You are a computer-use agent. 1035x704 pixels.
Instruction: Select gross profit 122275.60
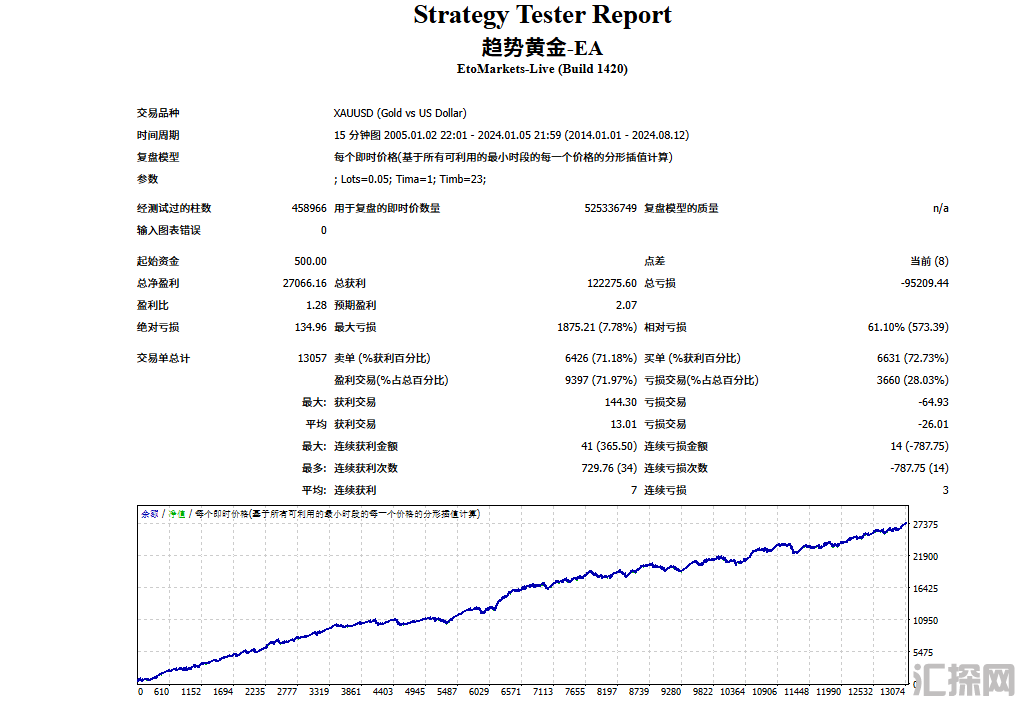[x=612, y=283]
